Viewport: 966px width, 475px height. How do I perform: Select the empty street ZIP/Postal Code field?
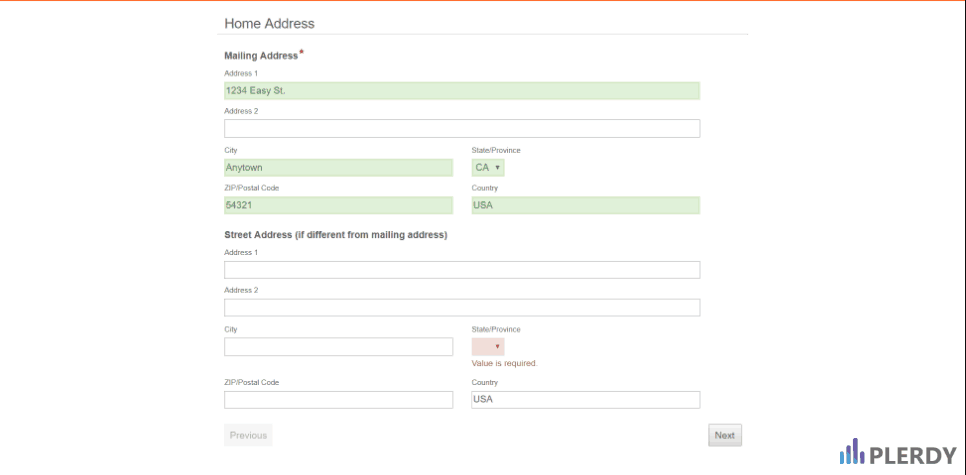338,400
